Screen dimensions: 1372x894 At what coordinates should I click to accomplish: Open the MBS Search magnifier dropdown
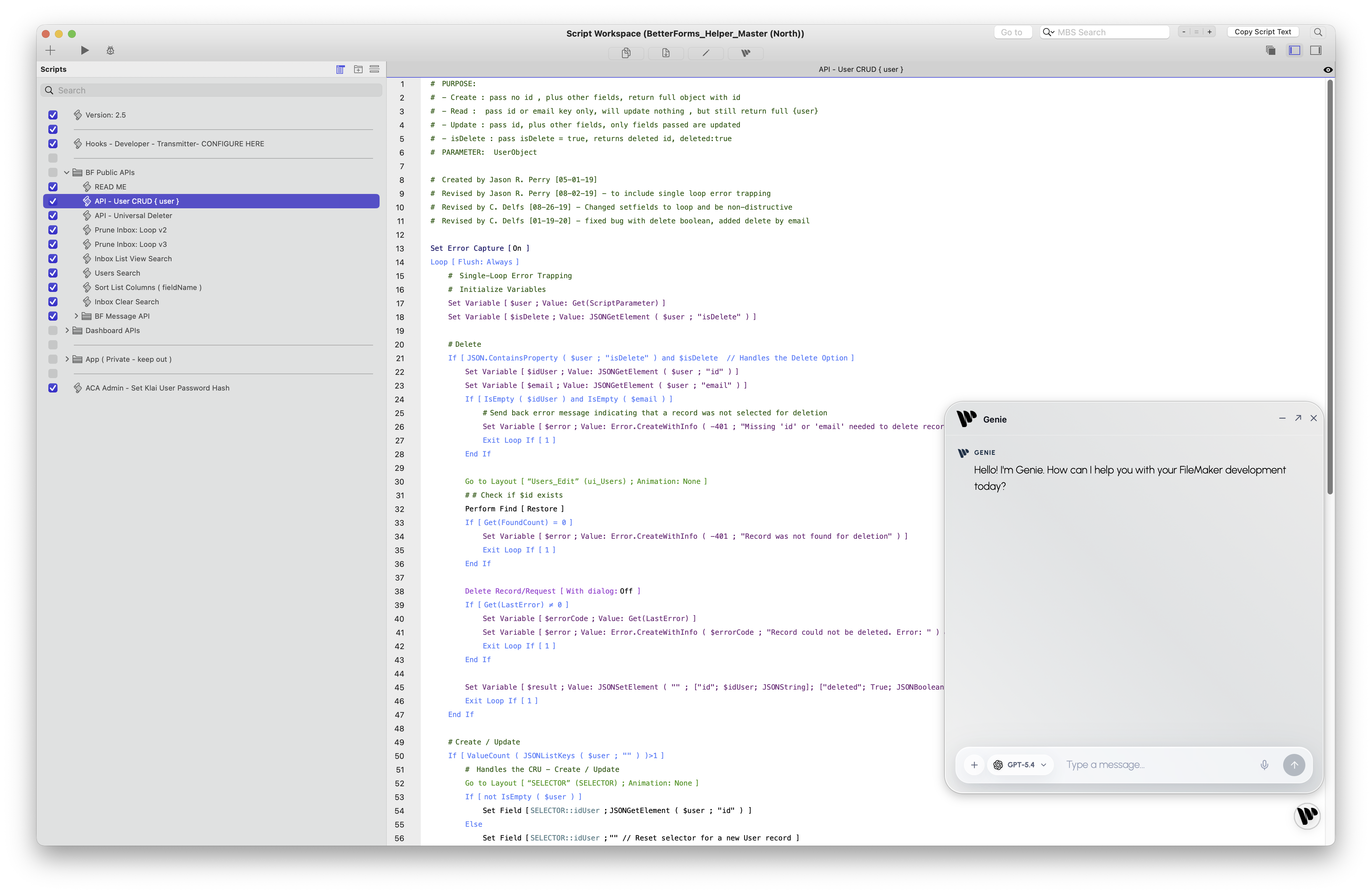pyautogui.click(x=1048, y=32)
